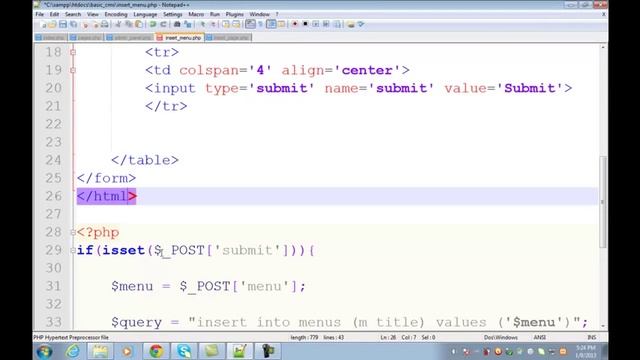Click the 'isset' keyword on line 29
Screen dimensions: 640x360
pos(124,250)
